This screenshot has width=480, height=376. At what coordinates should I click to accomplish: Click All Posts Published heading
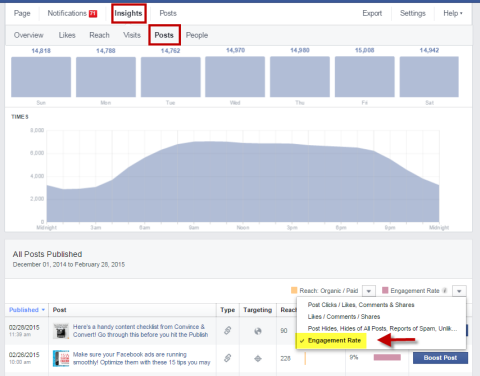click(47, 254)
